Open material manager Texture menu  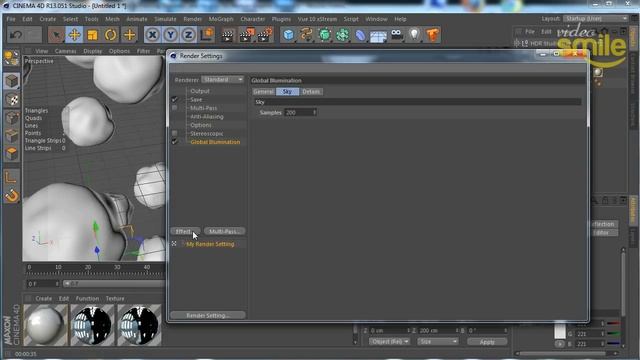tap(115, 299)
